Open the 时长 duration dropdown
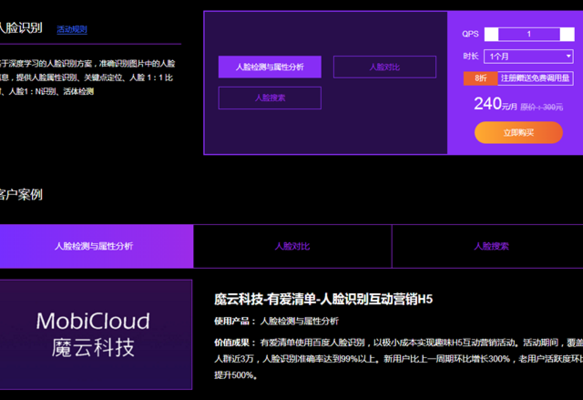The image size is (583, 400). point(528,57)
